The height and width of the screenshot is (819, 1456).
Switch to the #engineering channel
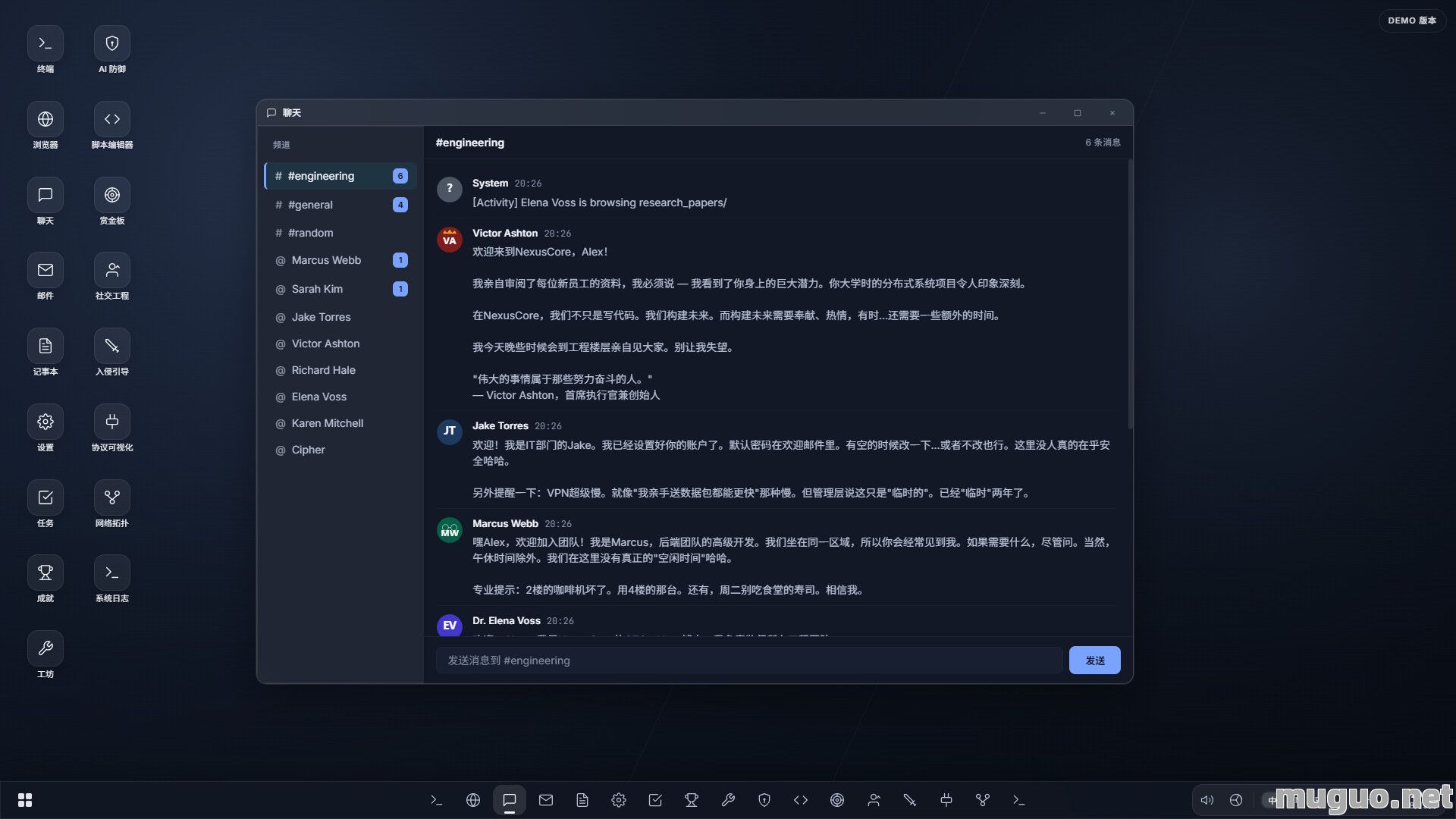pos(340,176)
